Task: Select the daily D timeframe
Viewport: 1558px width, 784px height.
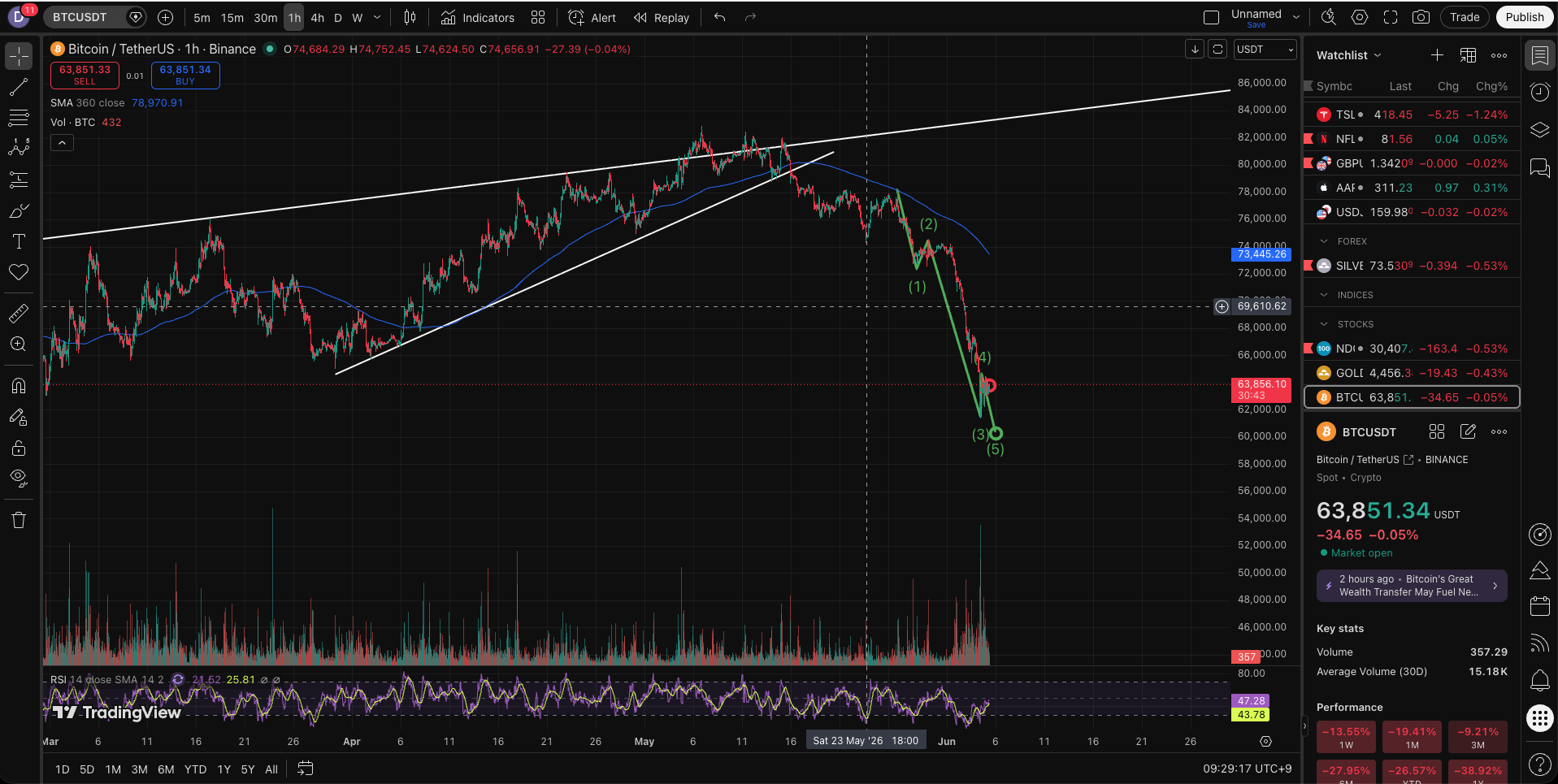Action: click(x=338, y=18)
